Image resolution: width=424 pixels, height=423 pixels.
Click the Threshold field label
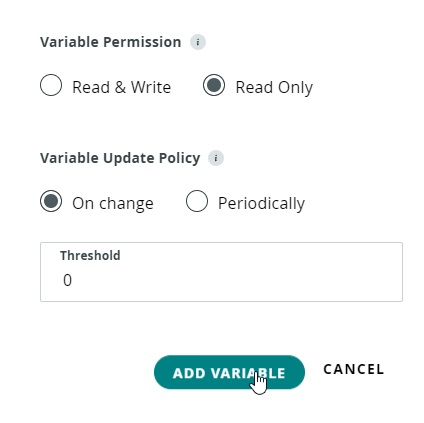(90, 256)
